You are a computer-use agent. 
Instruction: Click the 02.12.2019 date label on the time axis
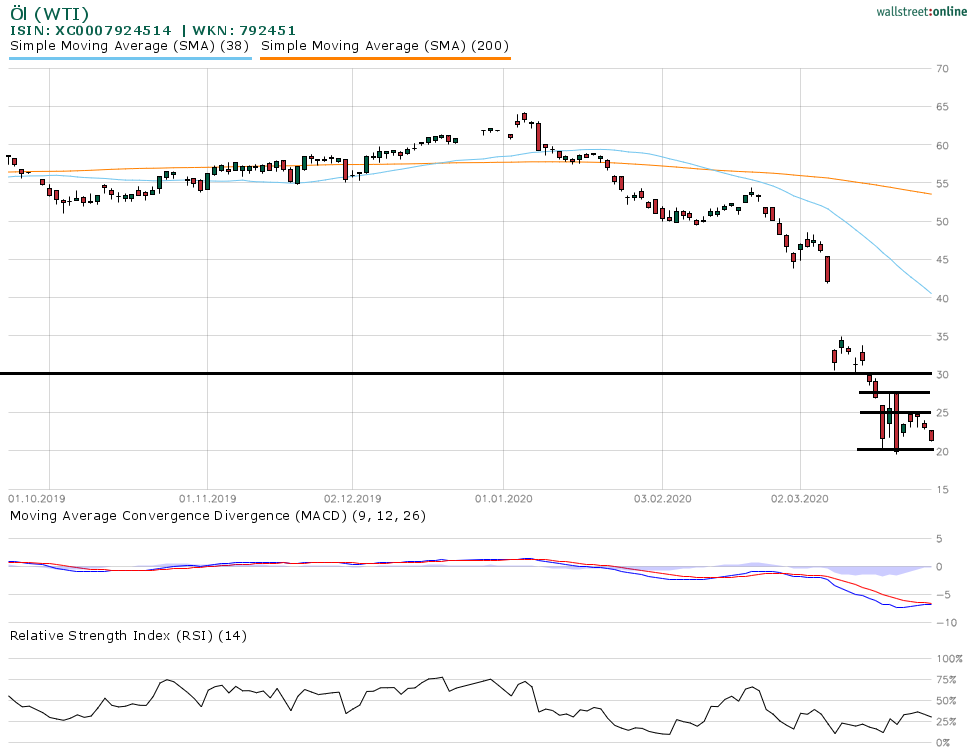352,497
